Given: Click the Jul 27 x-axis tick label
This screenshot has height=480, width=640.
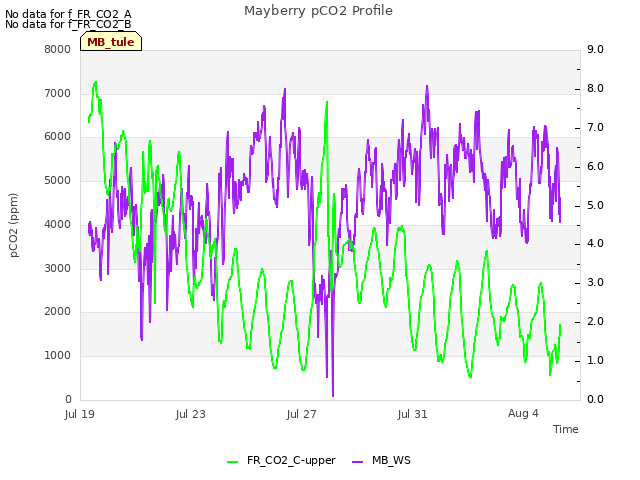Looking at the screenshot, I should (x=302, y=414).
